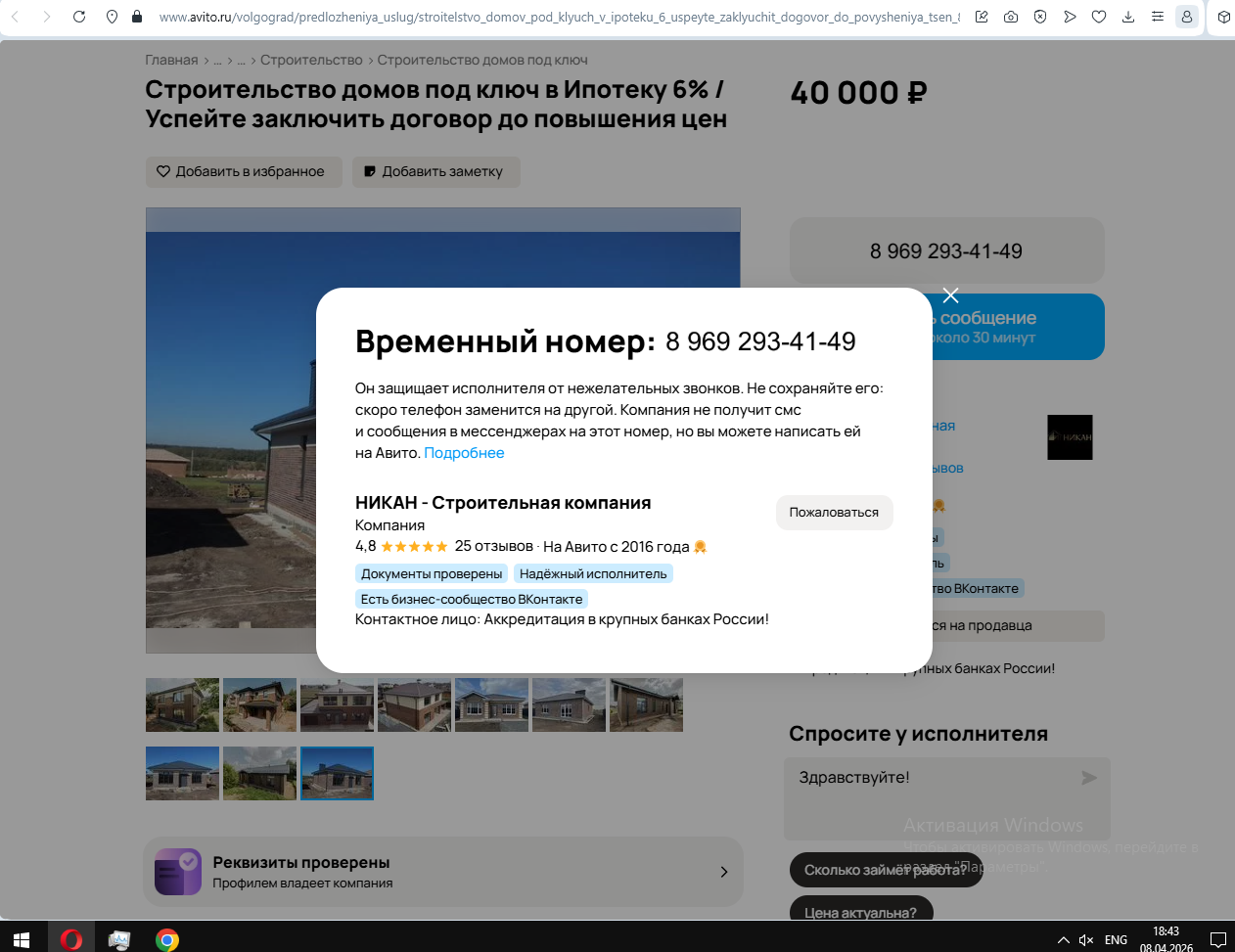
Task: Select the middle thumbnail in second row
Action: pos(259,773)
